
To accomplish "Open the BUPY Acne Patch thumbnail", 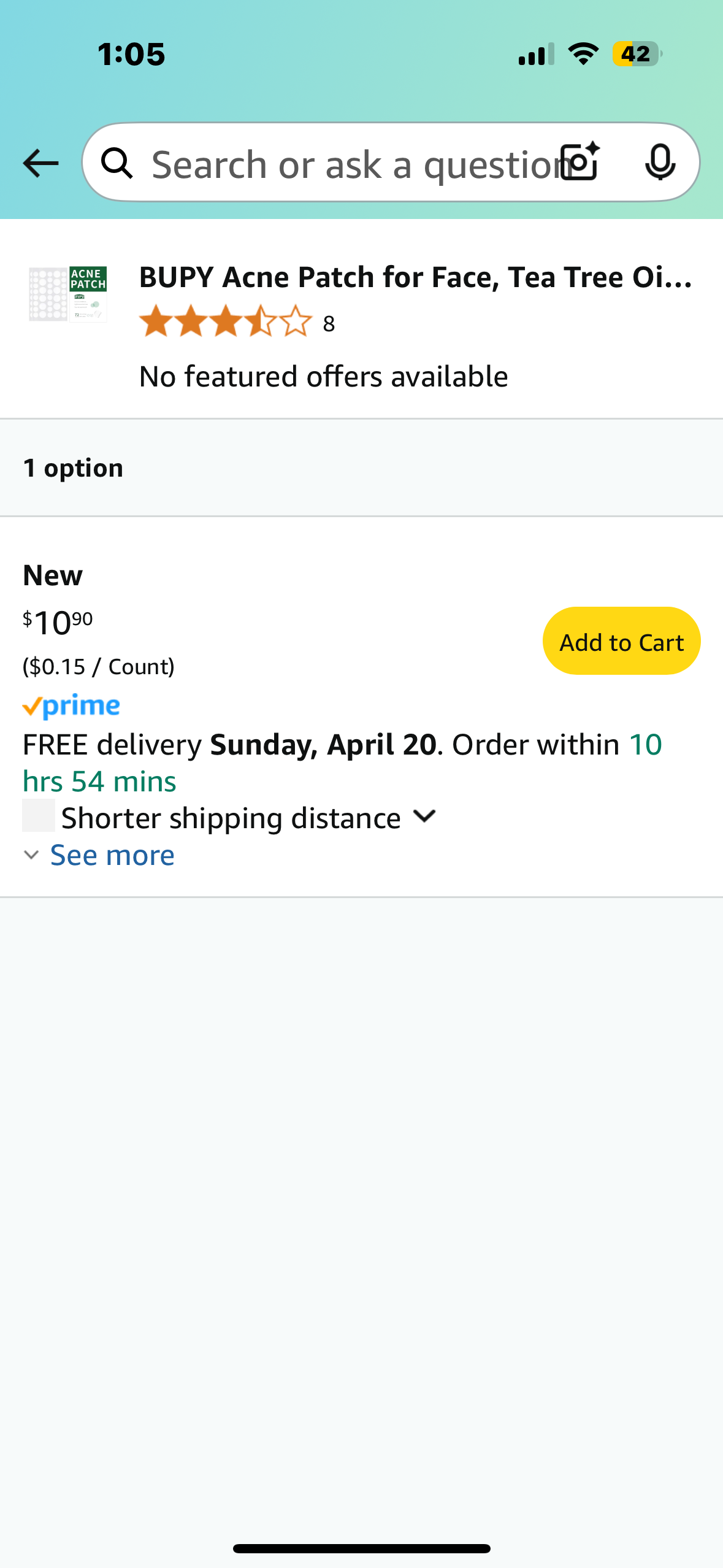I will (68, 294).
